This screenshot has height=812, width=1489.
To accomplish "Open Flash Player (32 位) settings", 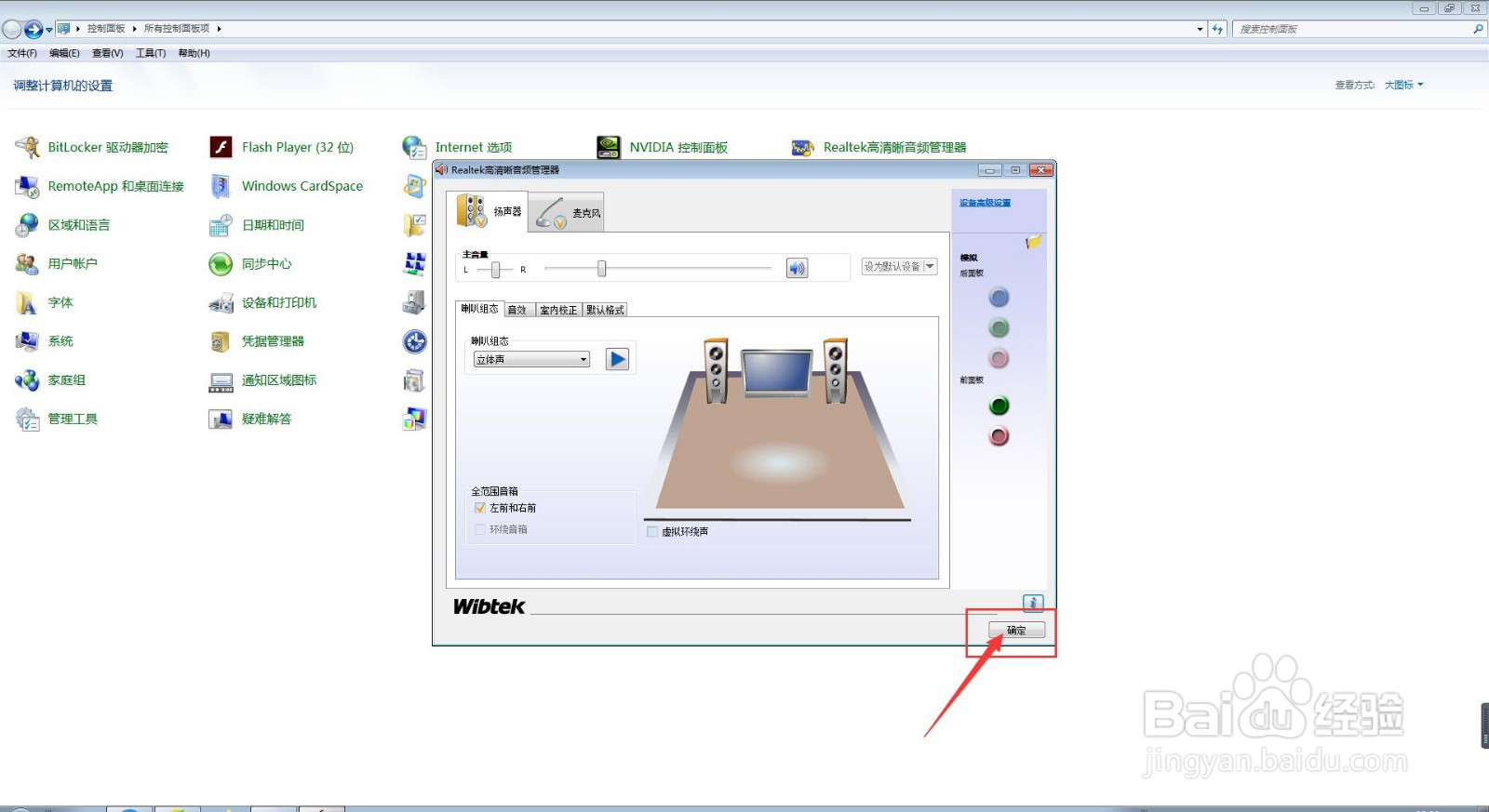I will point(281,147).
